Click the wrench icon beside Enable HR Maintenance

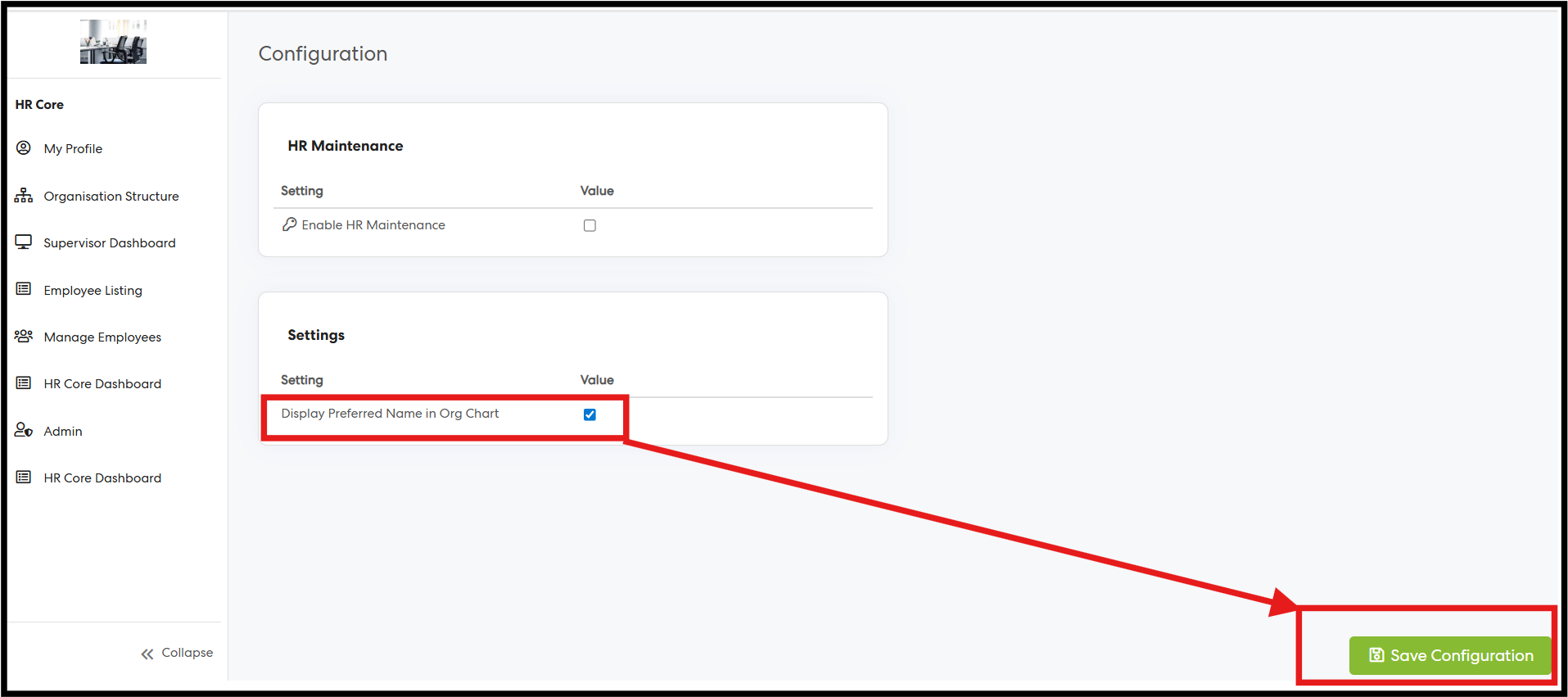289,224
